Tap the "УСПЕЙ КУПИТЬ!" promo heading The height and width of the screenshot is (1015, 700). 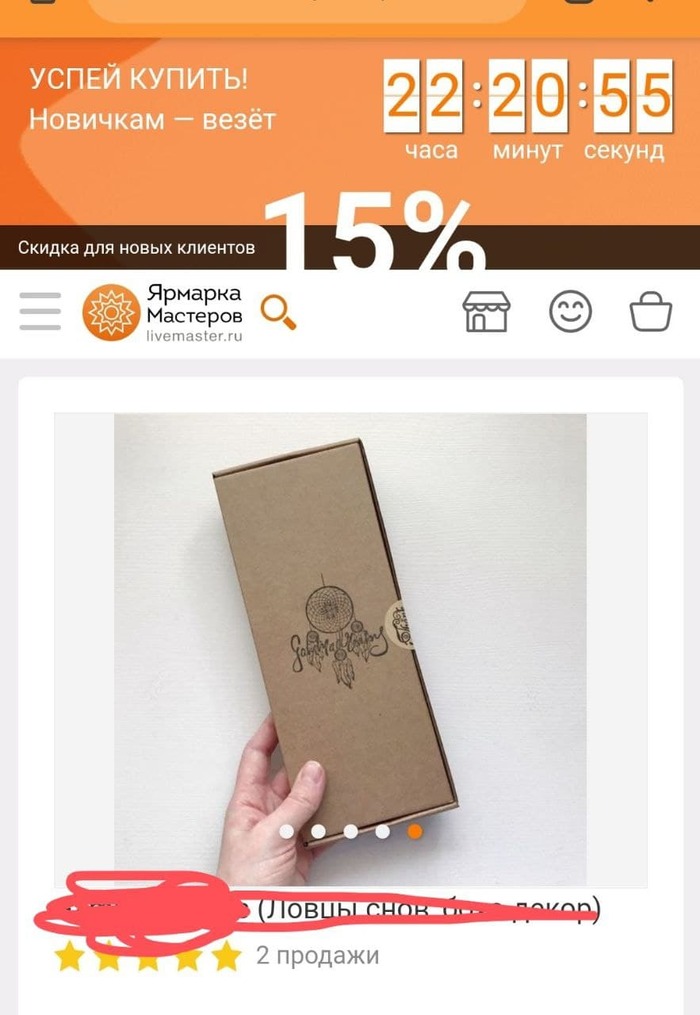139,79
